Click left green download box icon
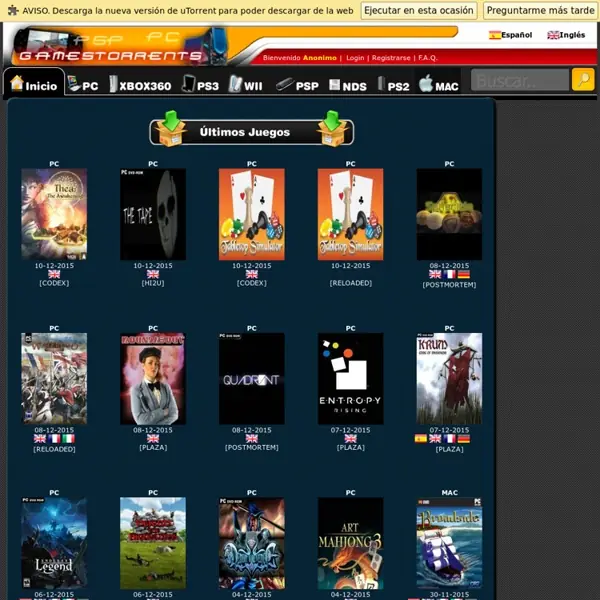The width and height of the screenshot is (600, 600). click(x=171, y=129)
